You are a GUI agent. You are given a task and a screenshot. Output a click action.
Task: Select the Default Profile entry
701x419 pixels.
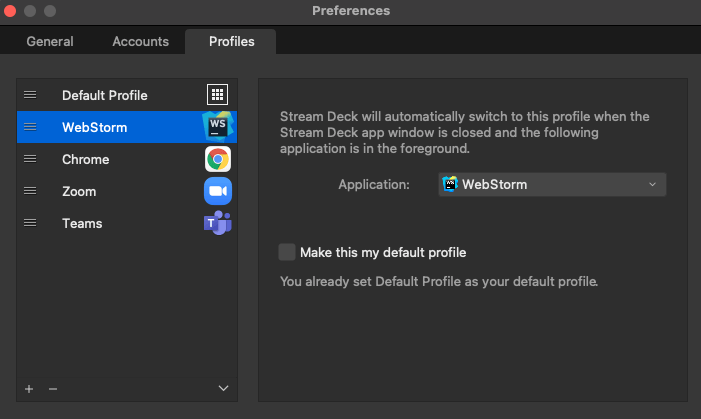[x=127, y=95]
